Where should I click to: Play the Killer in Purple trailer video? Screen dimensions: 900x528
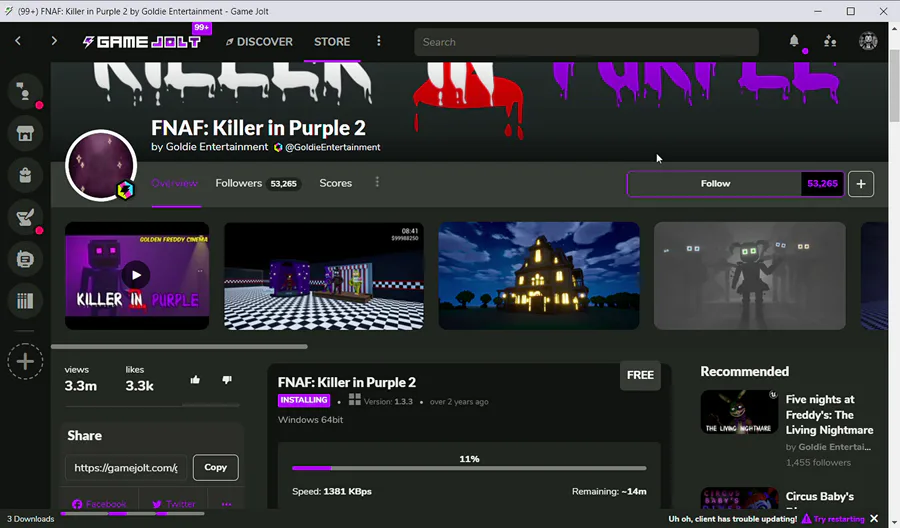[x=136, y=275]
